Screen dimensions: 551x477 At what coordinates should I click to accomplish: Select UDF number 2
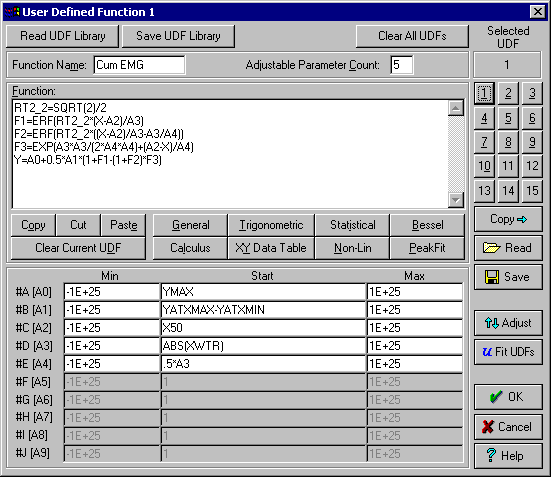pyautogui.click(x=508, y=94)
